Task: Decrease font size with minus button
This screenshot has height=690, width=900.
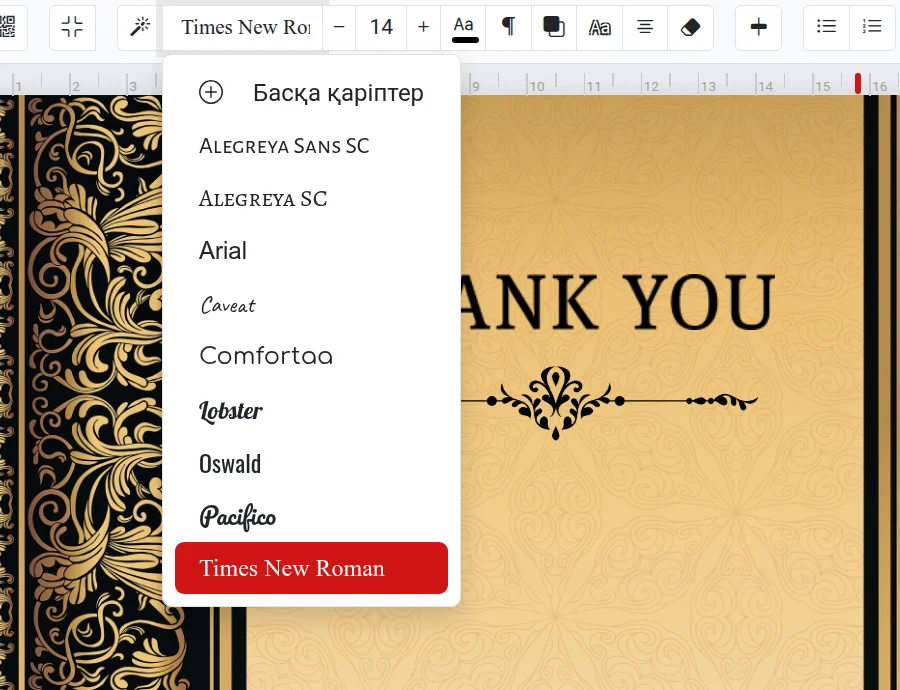Action: [x=339, y=27]
